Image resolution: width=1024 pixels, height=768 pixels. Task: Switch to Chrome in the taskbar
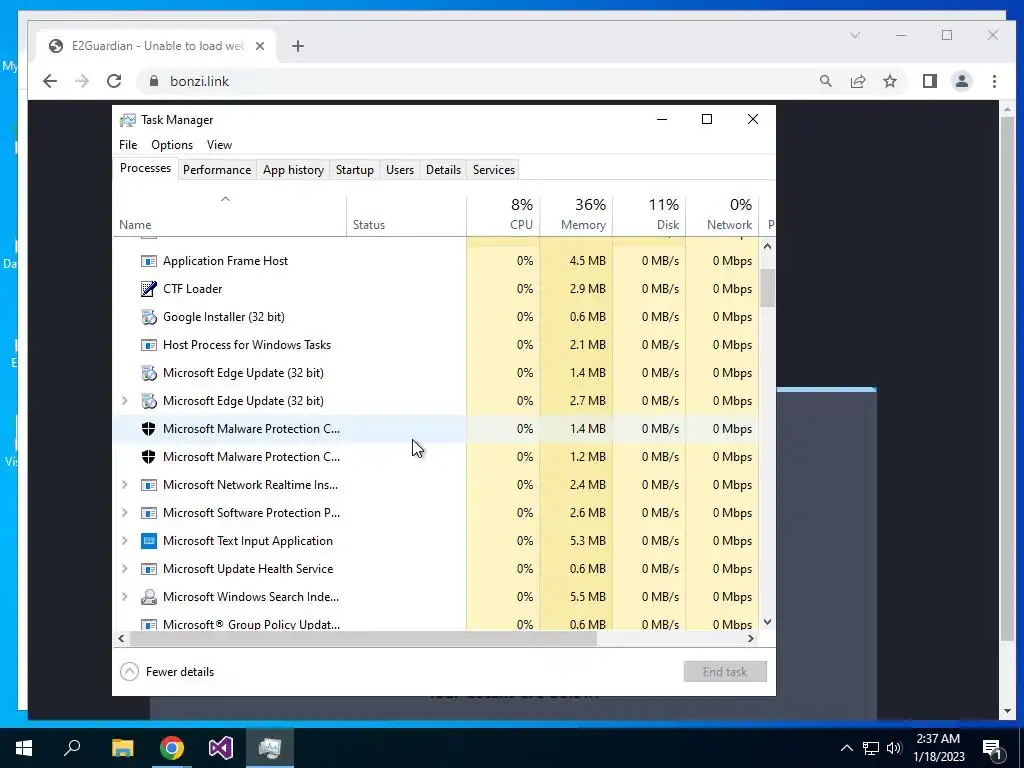pos(172,748)
